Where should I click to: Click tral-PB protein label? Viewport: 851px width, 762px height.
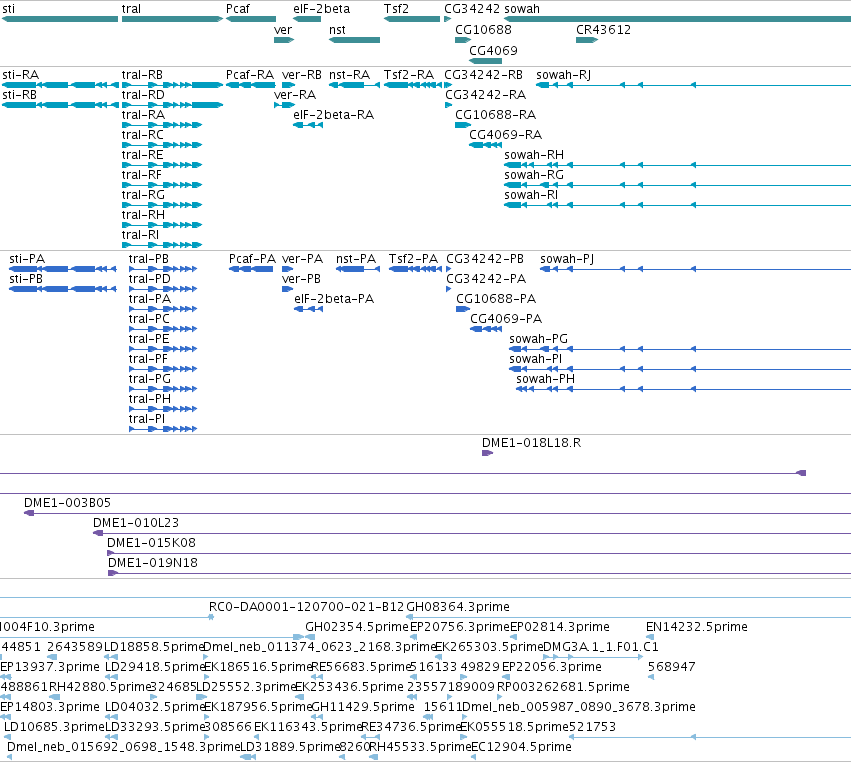pyautogui.click(x=149, y=259)
